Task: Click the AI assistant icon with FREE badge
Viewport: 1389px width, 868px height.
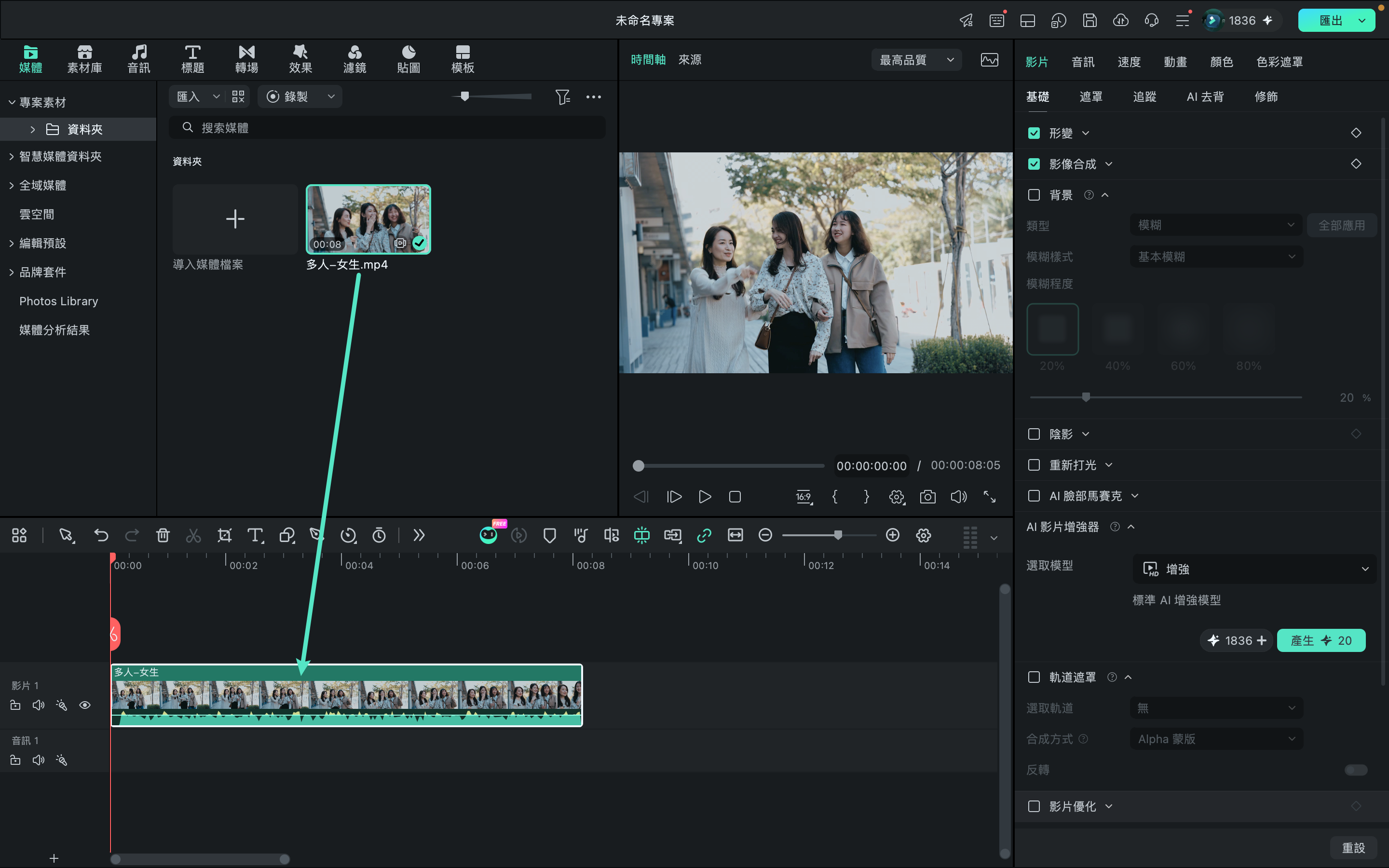Action: (489, 534)
